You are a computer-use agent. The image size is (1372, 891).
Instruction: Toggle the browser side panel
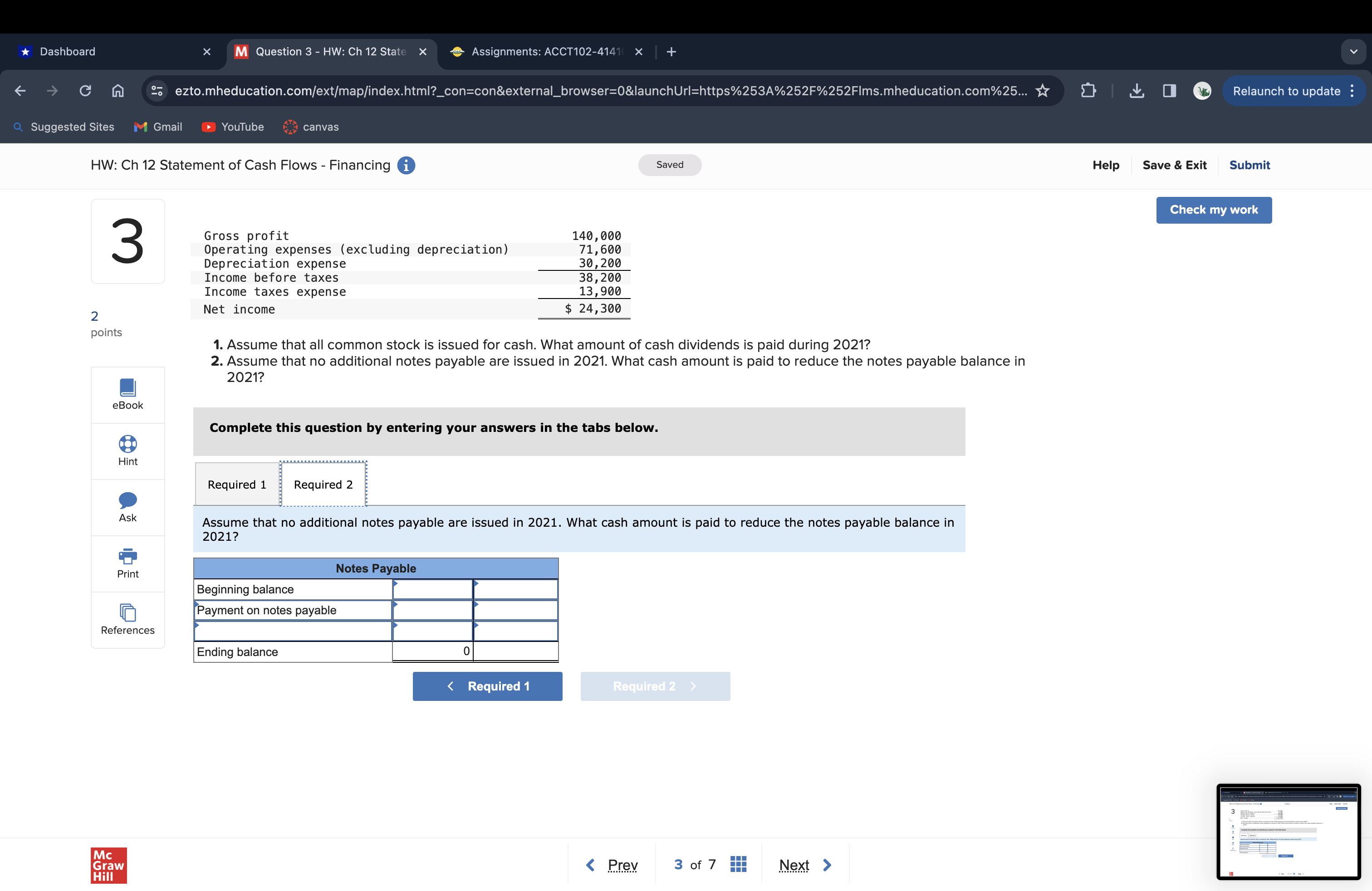[x=1169, y=90]
